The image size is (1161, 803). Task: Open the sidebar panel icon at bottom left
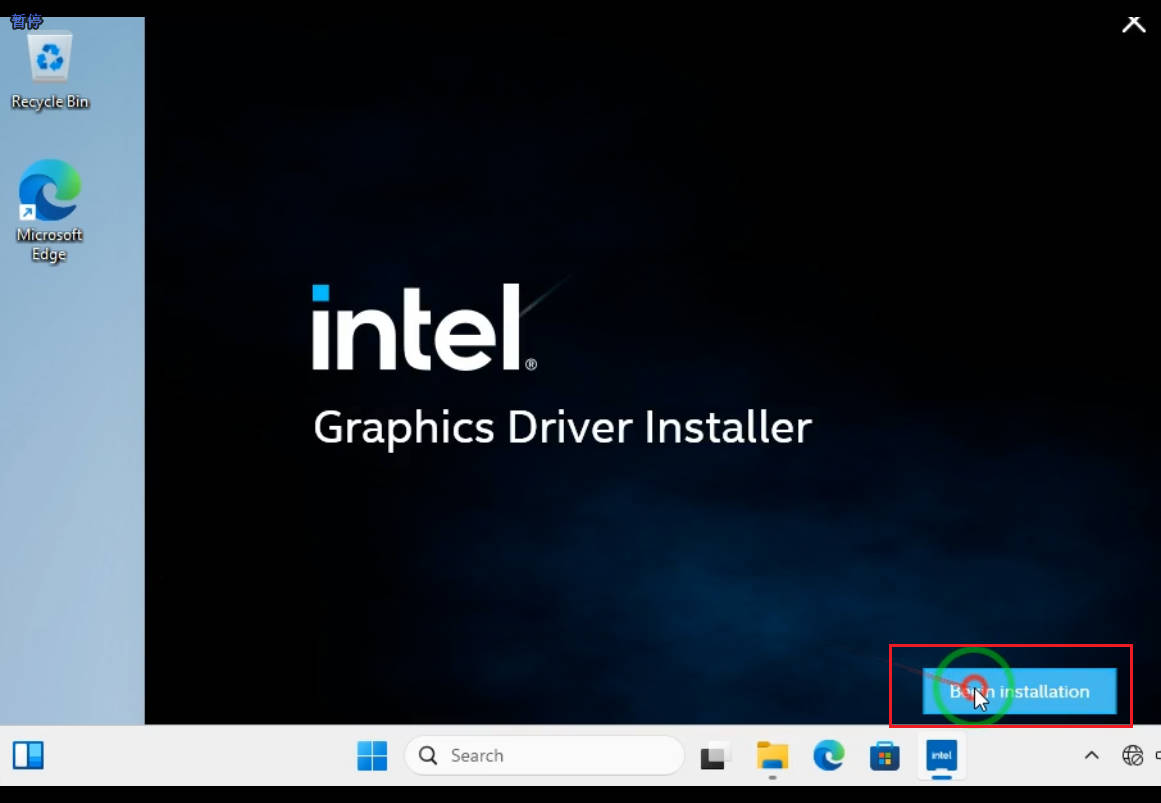click(28, 756)
